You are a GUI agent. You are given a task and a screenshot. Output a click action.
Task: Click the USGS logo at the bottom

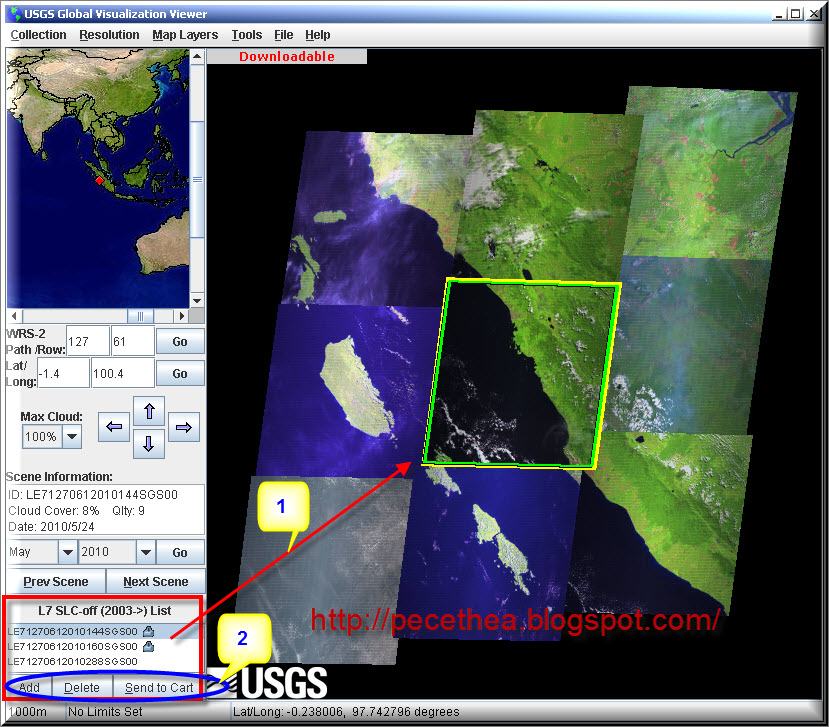[281, 683]
